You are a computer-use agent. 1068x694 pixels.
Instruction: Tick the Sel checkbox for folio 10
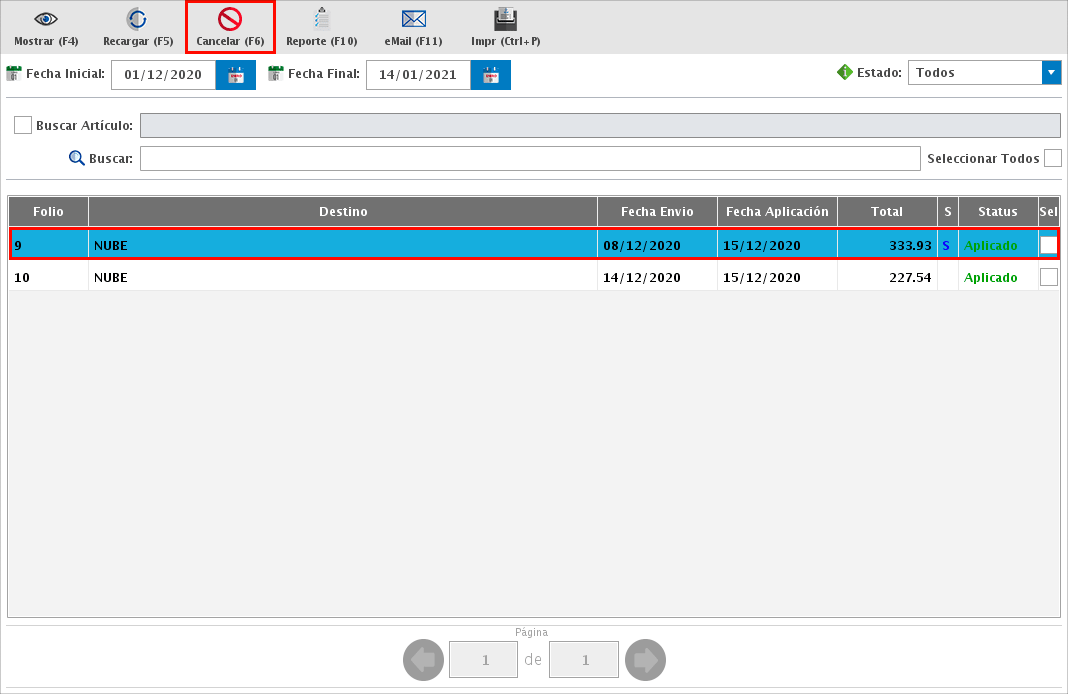(1048, 278)
